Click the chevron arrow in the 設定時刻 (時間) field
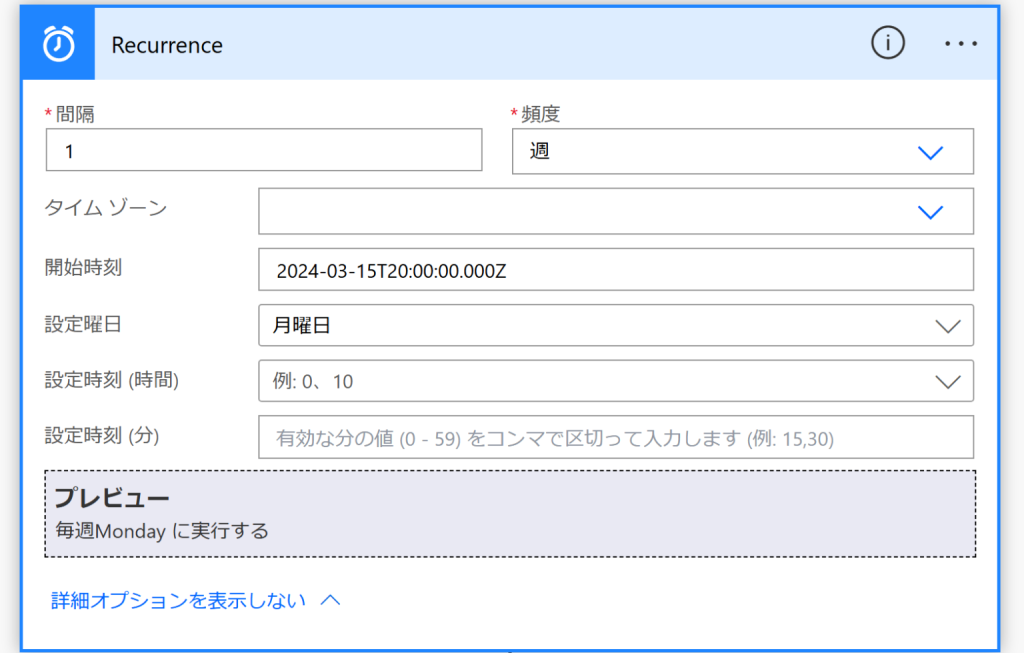 (946, 381)
